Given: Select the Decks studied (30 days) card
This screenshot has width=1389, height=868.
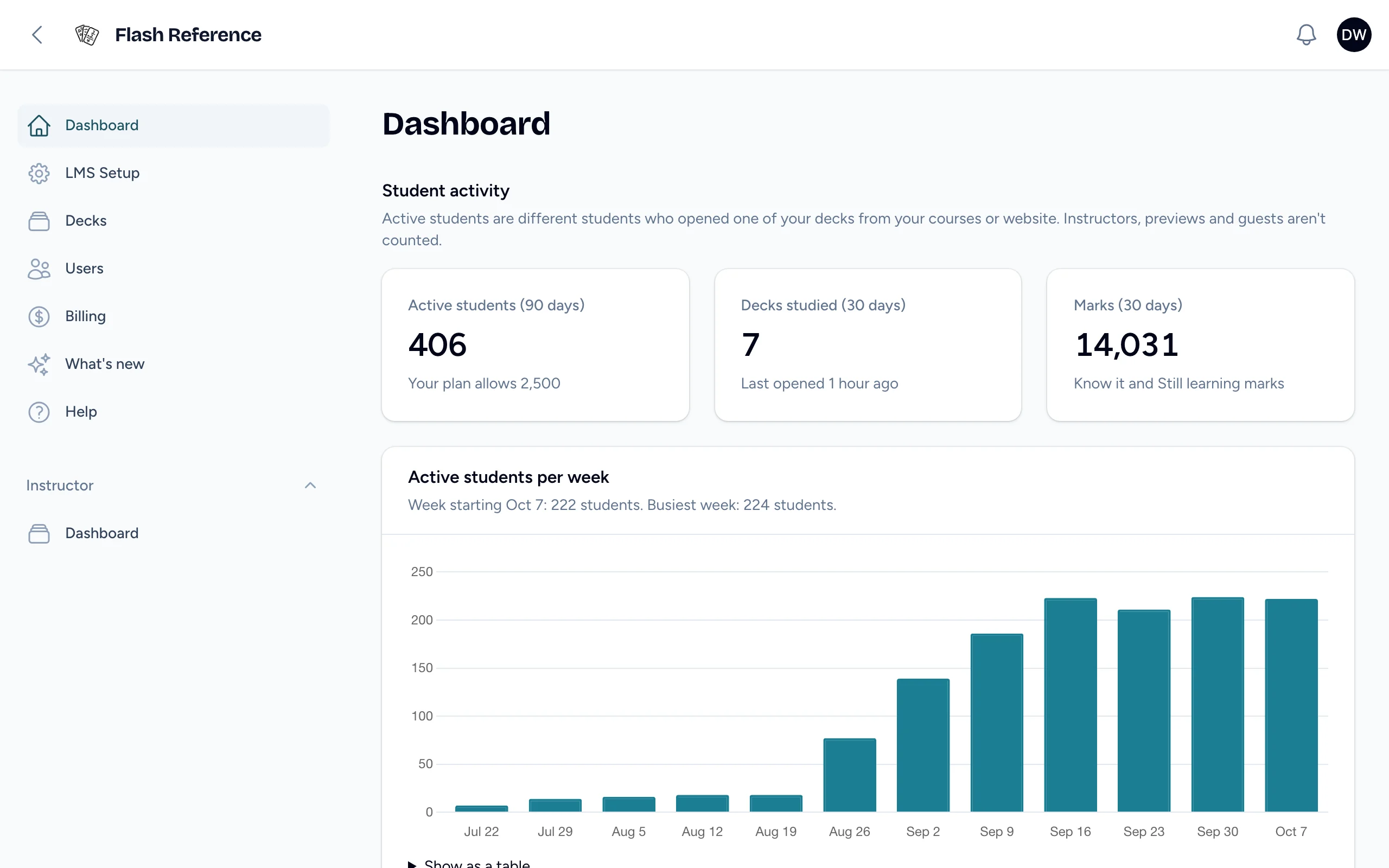Looking at the screenshot, I should [x=867, y=345].
